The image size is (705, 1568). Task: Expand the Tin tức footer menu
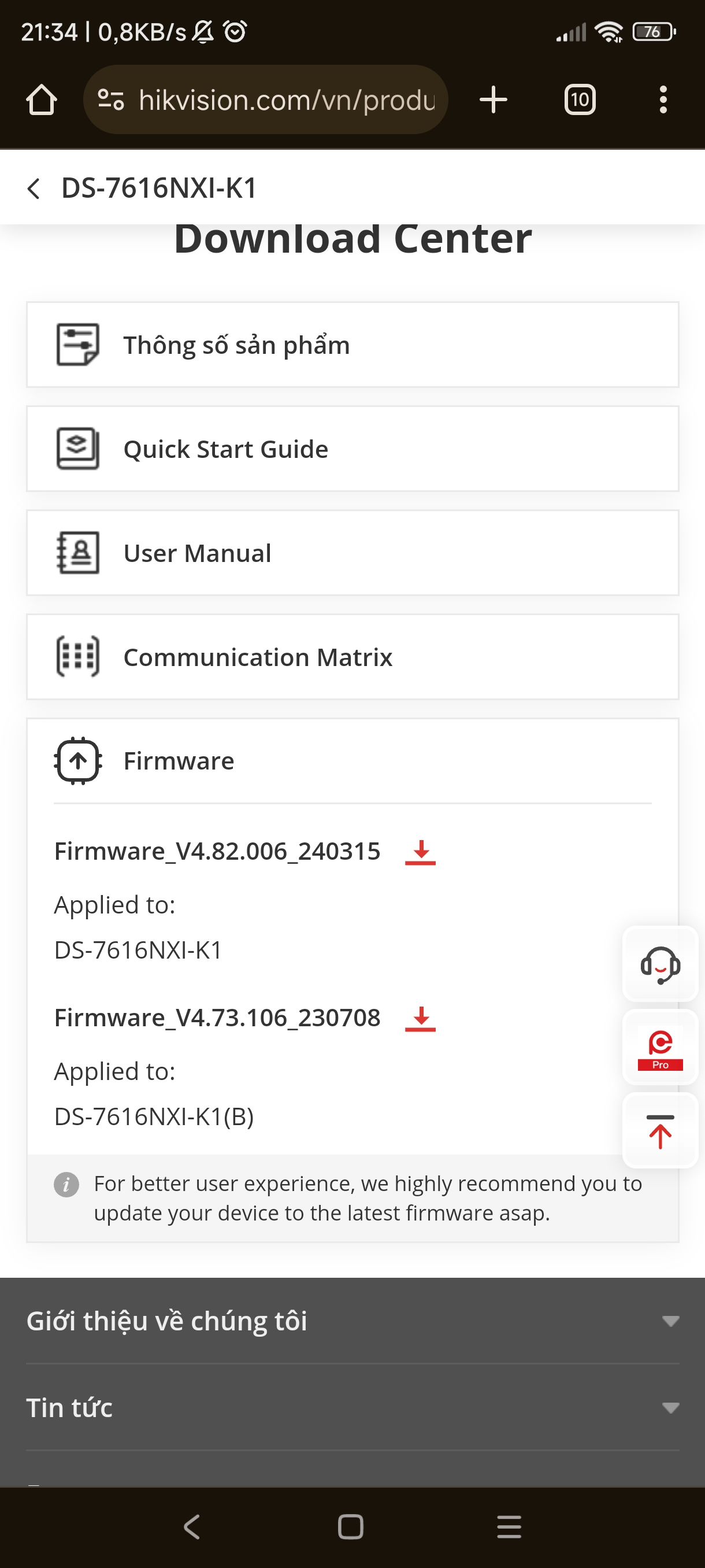coord(352,1408)
